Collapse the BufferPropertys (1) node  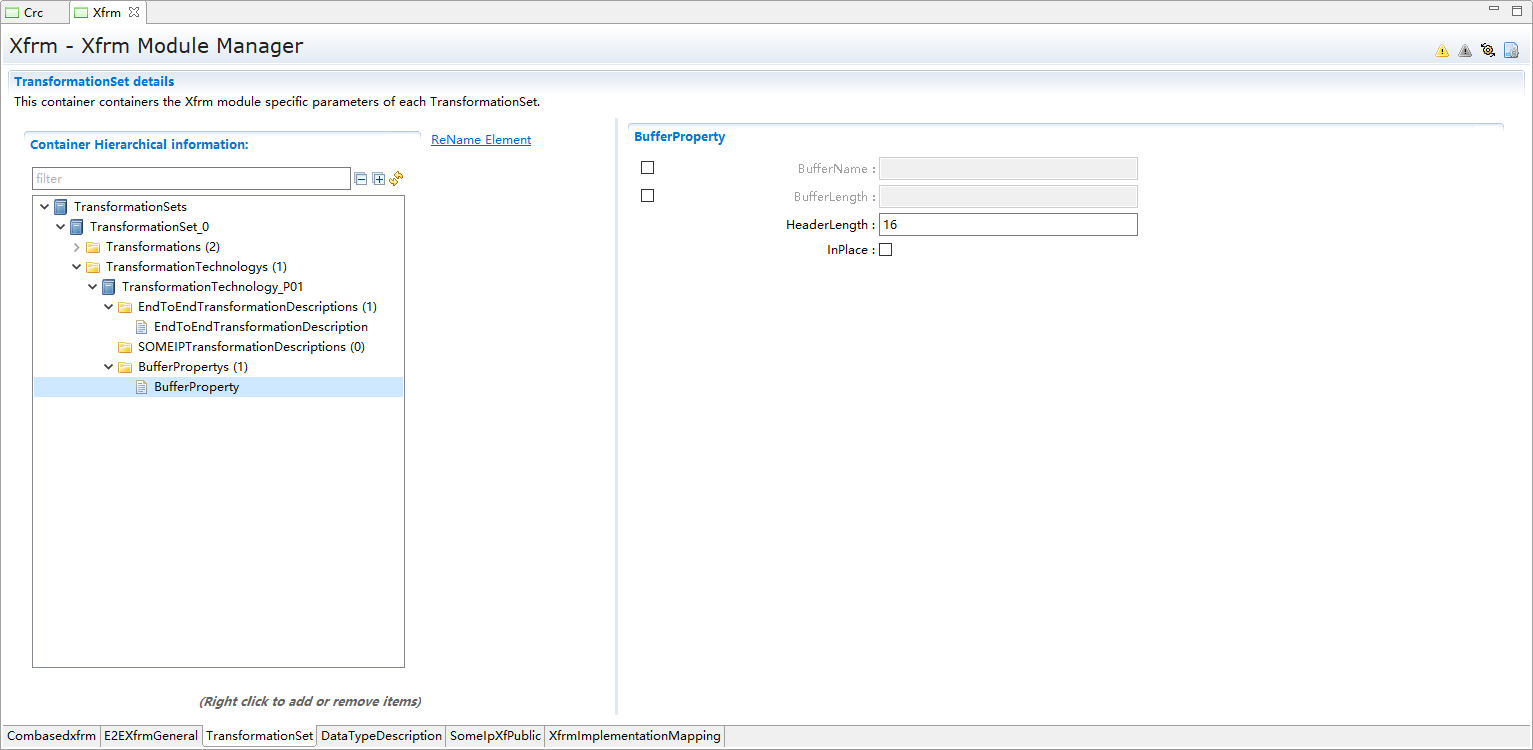coord(109,367)
